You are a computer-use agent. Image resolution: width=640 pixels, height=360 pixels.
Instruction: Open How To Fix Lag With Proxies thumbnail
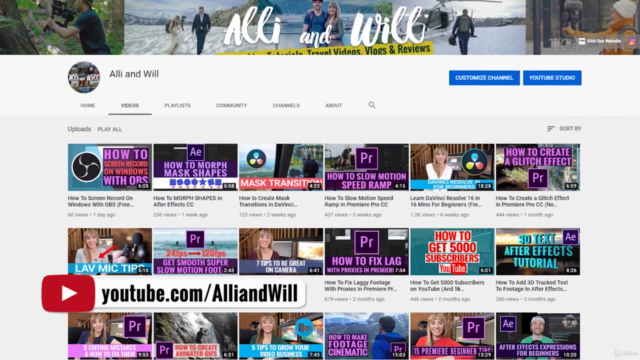pyautogui.click(x=367, y=251)
